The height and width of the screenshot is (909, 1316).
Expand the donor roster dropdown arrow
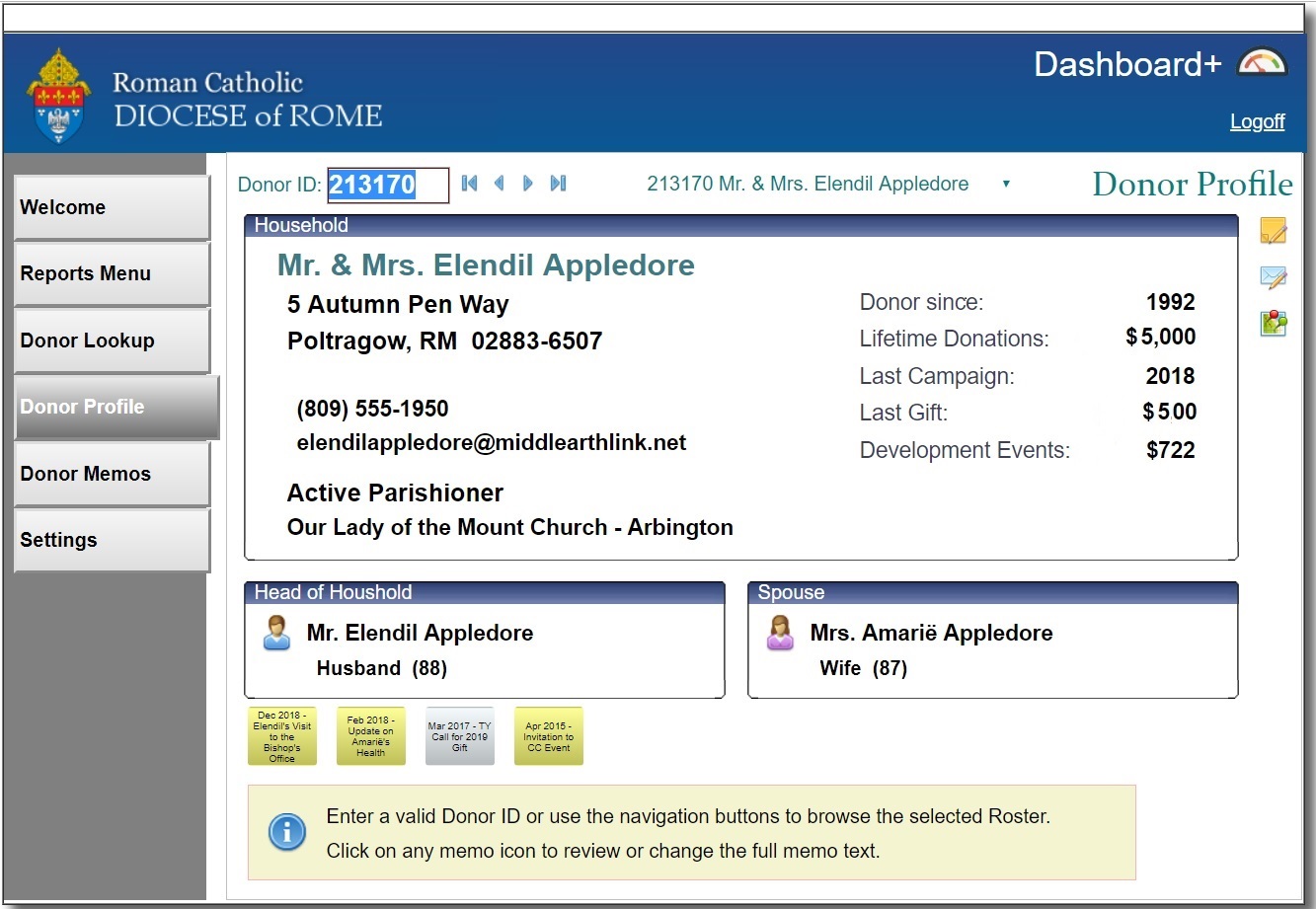[x=1006, y=184]
